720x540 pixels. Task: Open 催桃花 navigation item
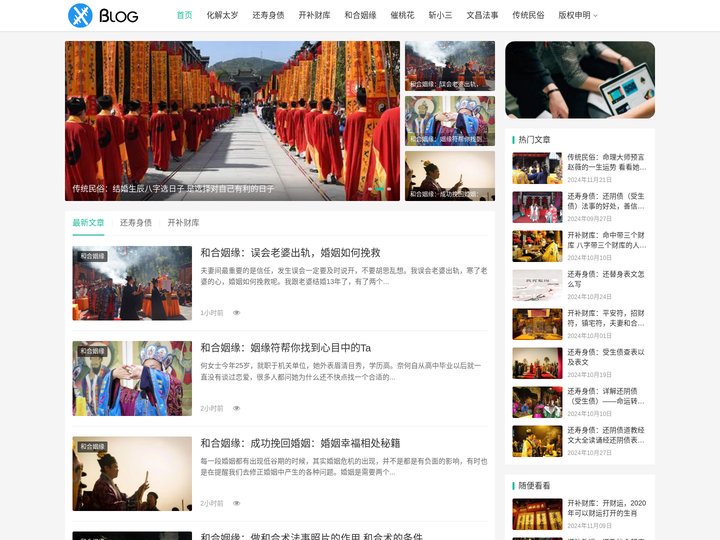click(402, 15)
